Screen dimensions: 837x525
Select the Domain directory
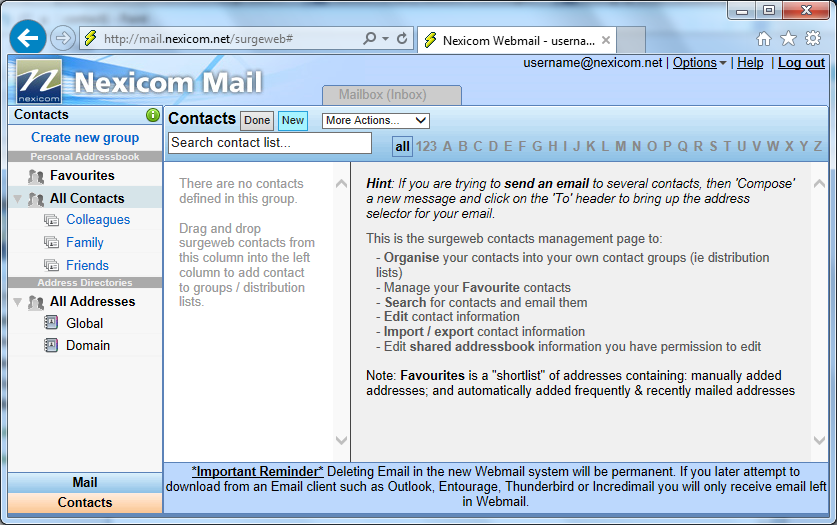[x=88, y=346]
